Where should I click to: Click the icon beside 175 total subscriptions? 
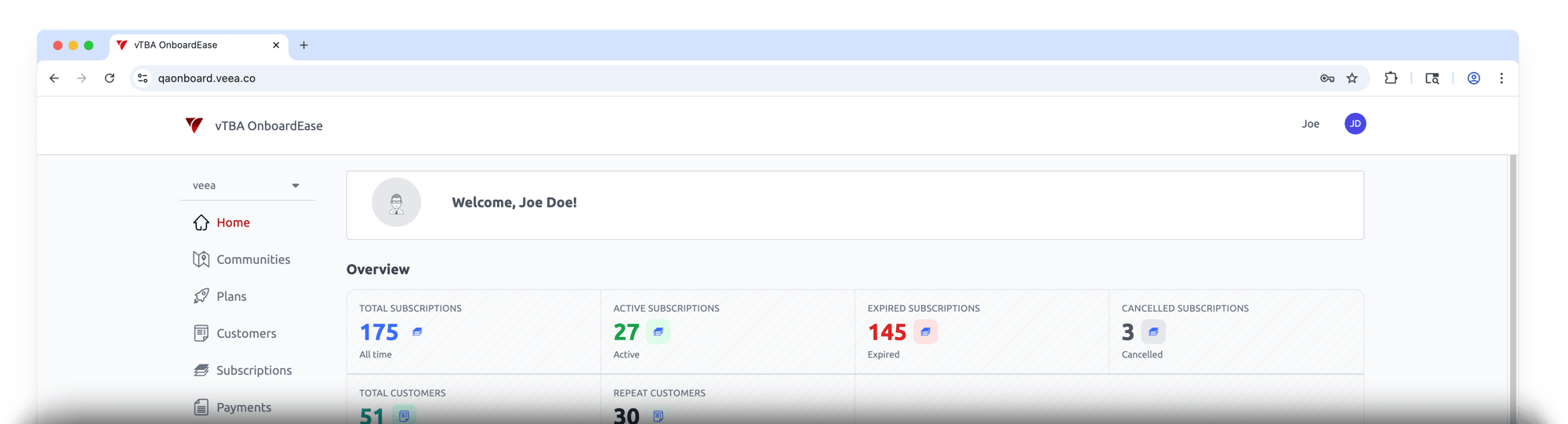[417, 332]
